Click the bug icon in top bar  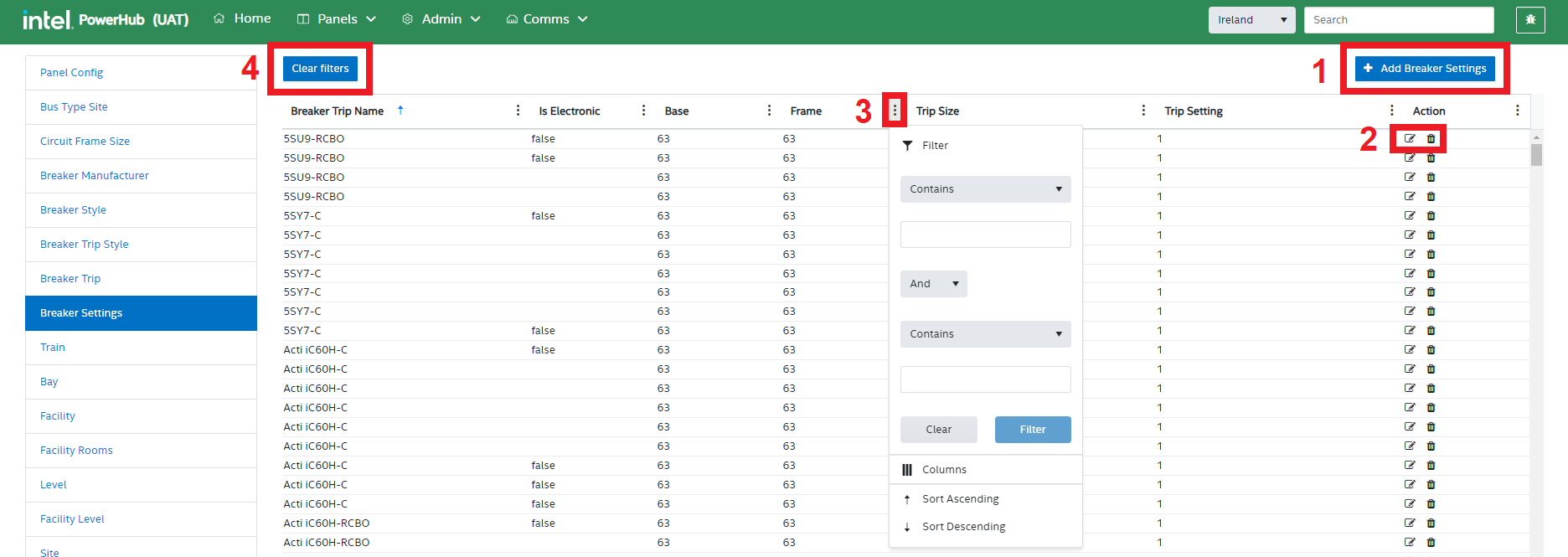(1530, 20)
